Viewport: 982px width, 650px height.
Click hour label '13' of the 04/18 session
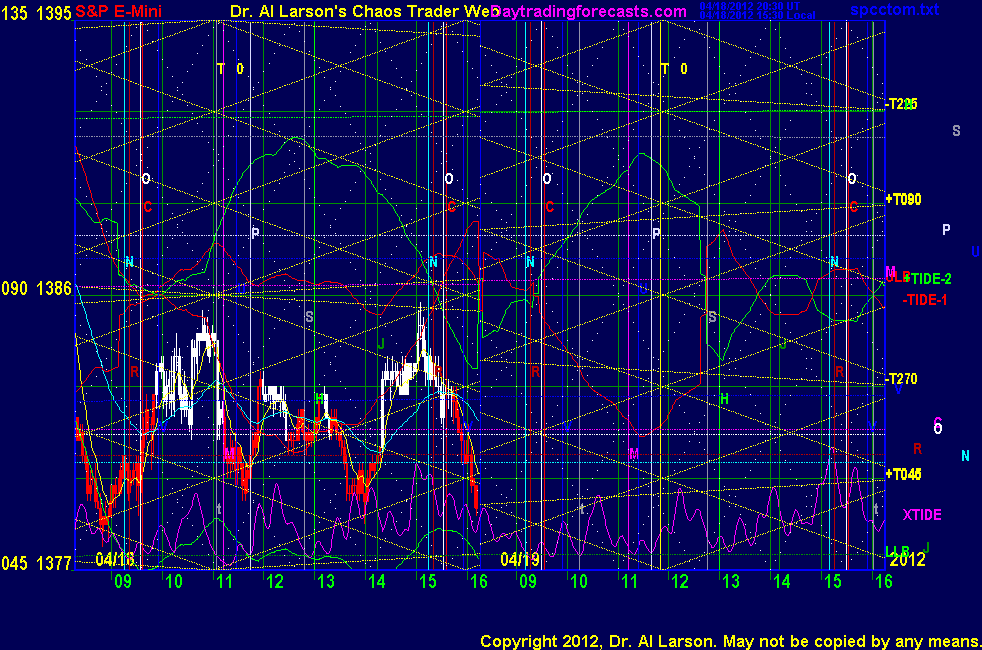(x=326, y=582)
